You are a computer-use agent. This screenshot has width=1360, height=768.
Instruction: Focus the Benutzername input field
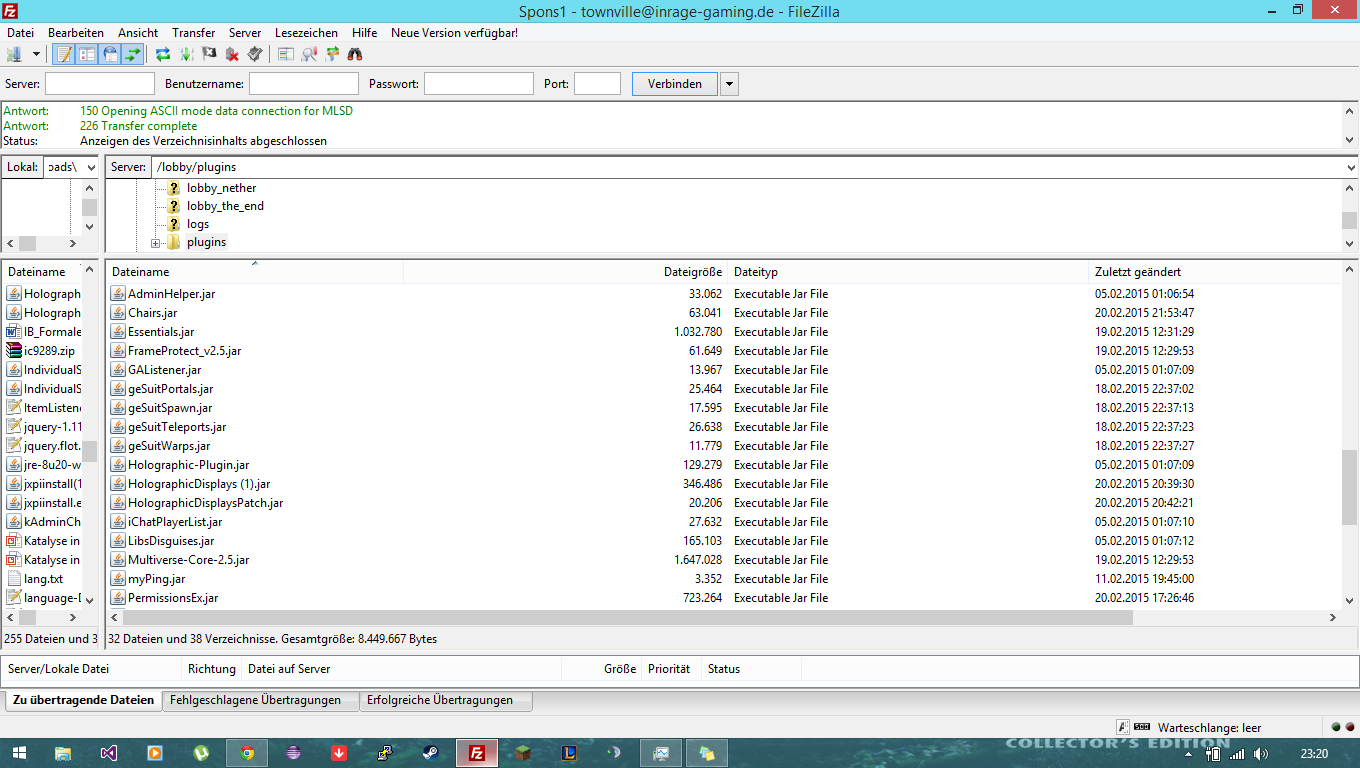click(x=304, y=84)
